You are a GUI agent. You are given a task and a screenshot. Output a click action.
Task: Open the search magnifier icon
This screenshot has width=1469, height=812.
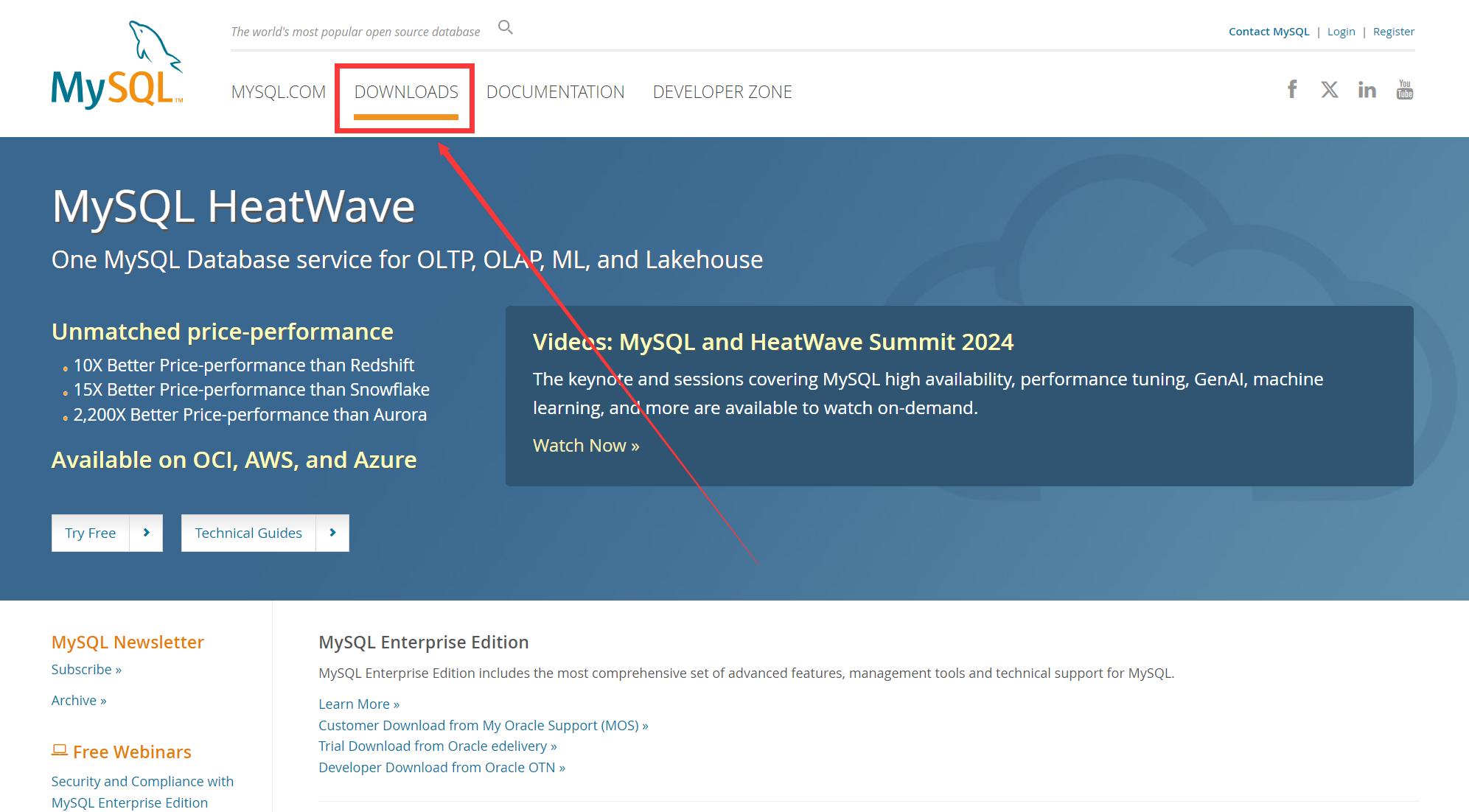(506, 27)
